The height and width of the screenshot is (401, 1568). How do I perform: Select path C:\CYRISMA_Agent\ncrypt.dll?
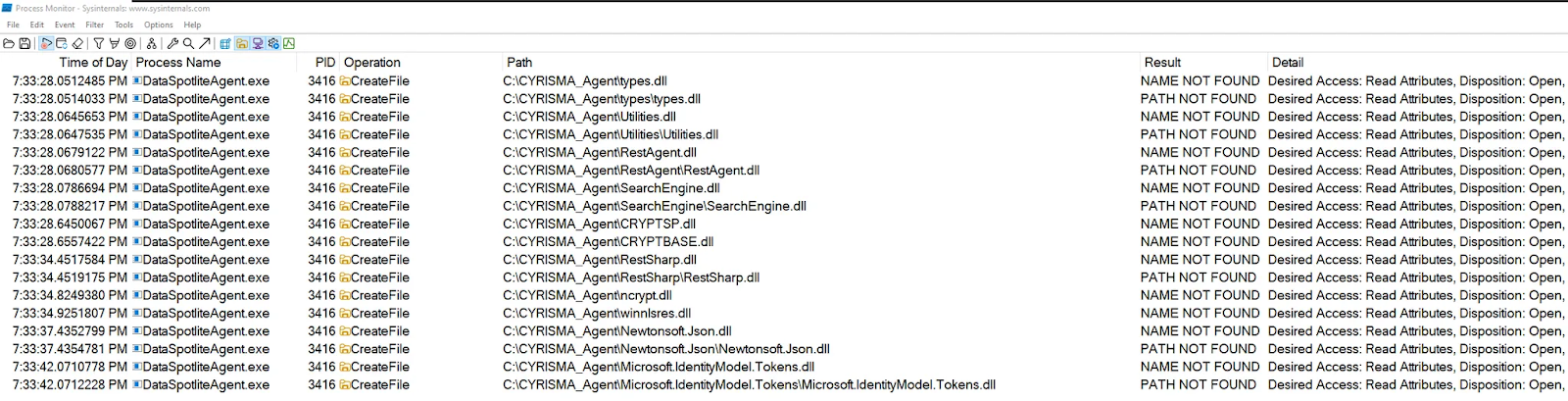(x=587, y=295)
